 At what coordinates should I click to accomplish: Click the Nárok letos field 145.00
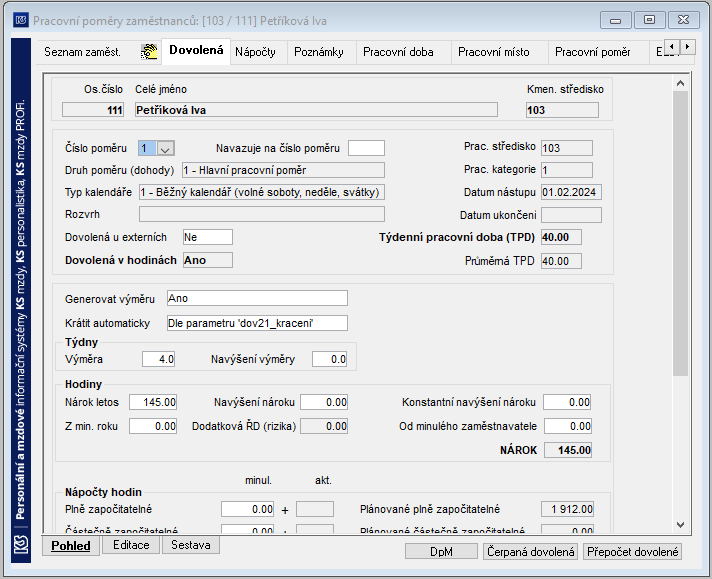click(153, 402)
